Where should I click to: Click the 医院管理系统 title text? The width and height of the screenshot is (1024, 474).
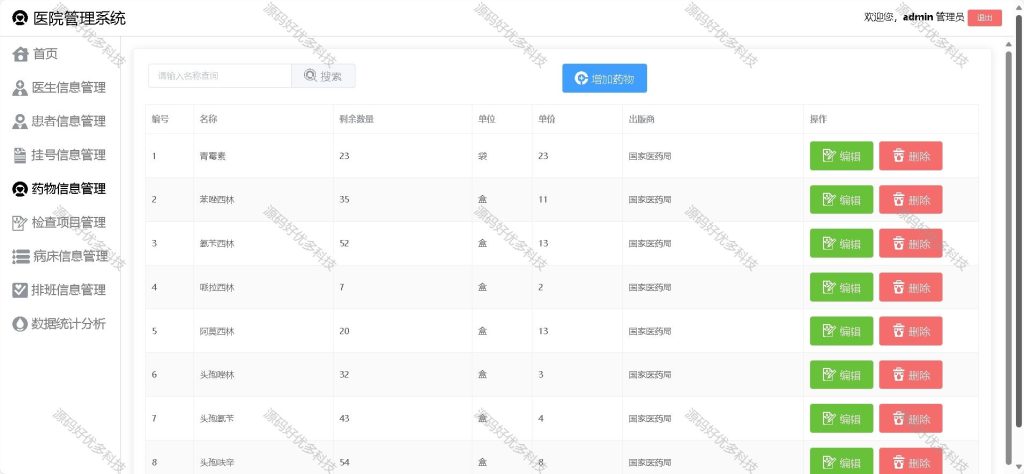click(x=79, y=18)
